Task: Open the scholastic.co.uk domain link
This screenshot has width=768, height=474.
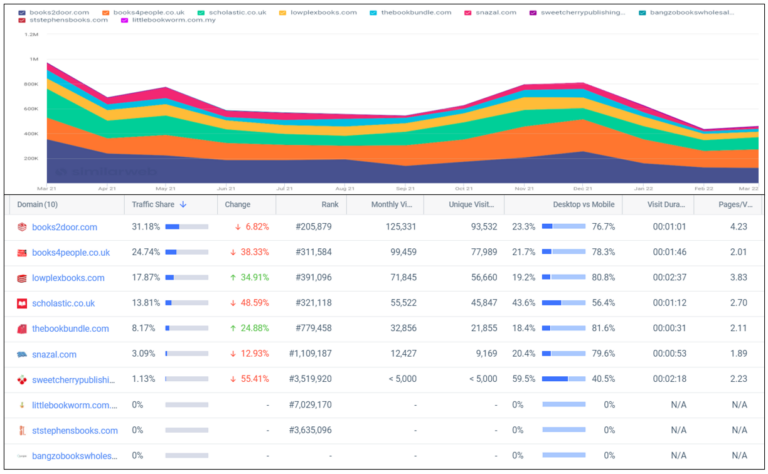Action: tap(64, 304)
